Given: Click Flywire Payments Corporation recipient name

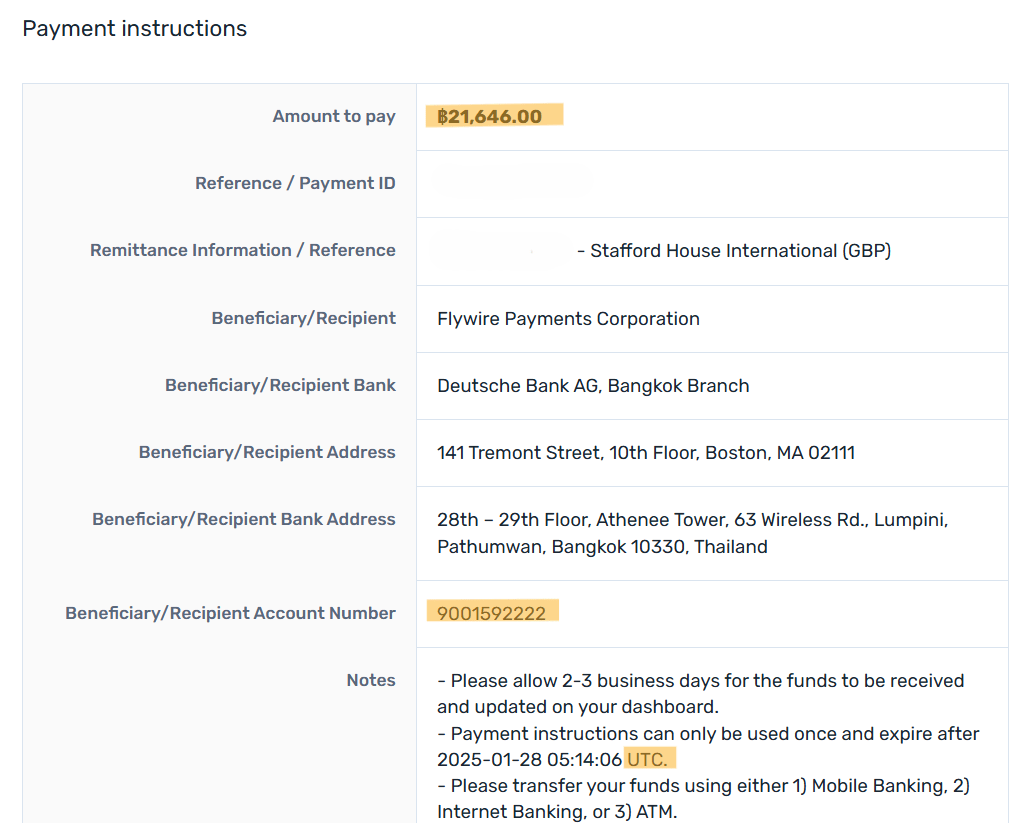Looking at the screenshot, I should 568,319.
